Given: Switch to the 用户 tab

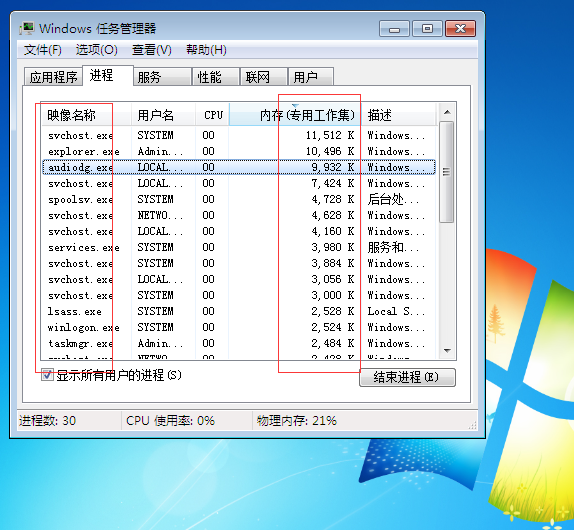Looking at the screenshot, I should point(310,77).
